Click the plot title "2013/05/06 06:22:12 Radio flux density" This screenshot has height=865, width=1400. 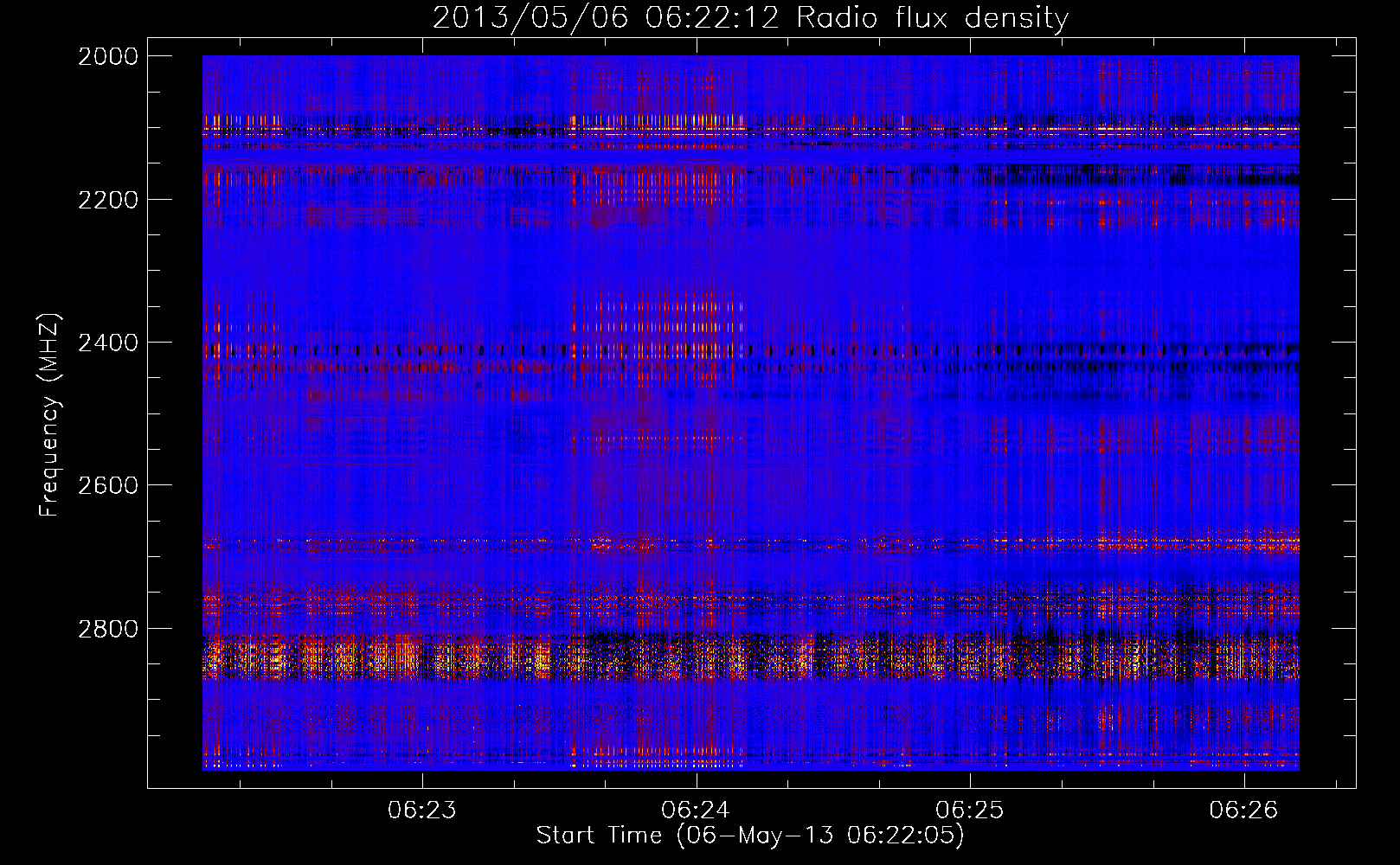pos(750,18)
